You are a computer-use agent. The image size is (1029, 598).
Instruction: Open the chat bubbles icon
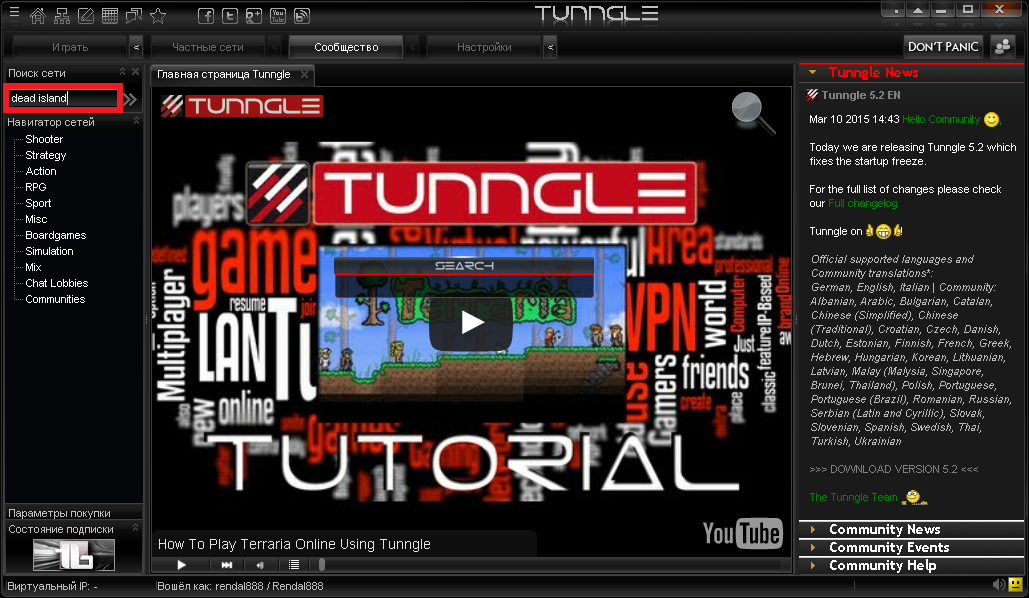(x=134, y=16)
